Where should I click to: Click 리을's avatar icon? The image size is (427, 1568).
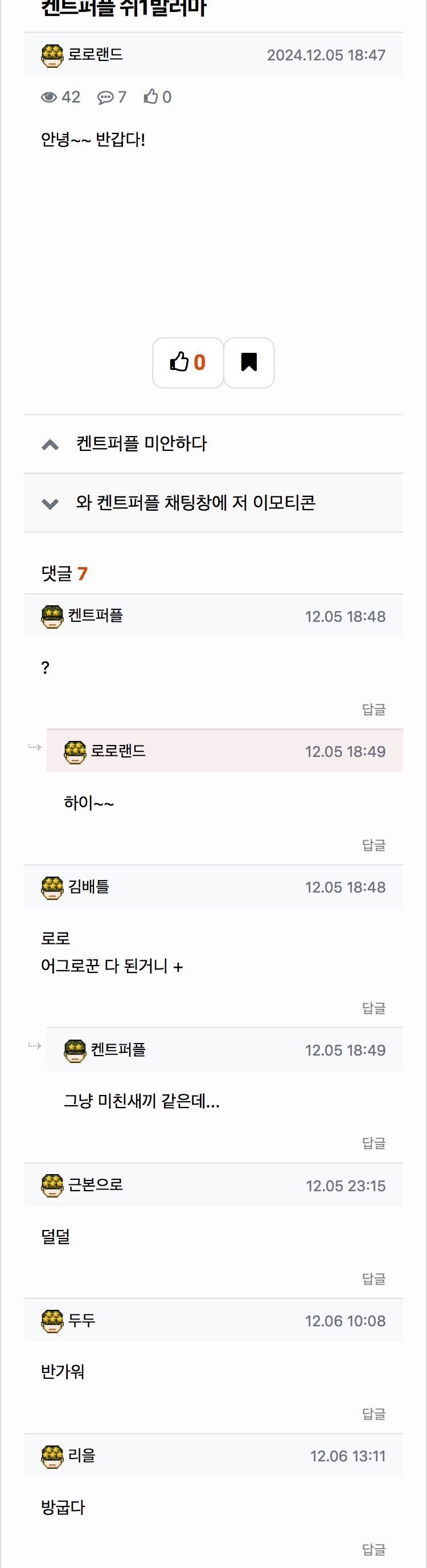pos(52,1455)
